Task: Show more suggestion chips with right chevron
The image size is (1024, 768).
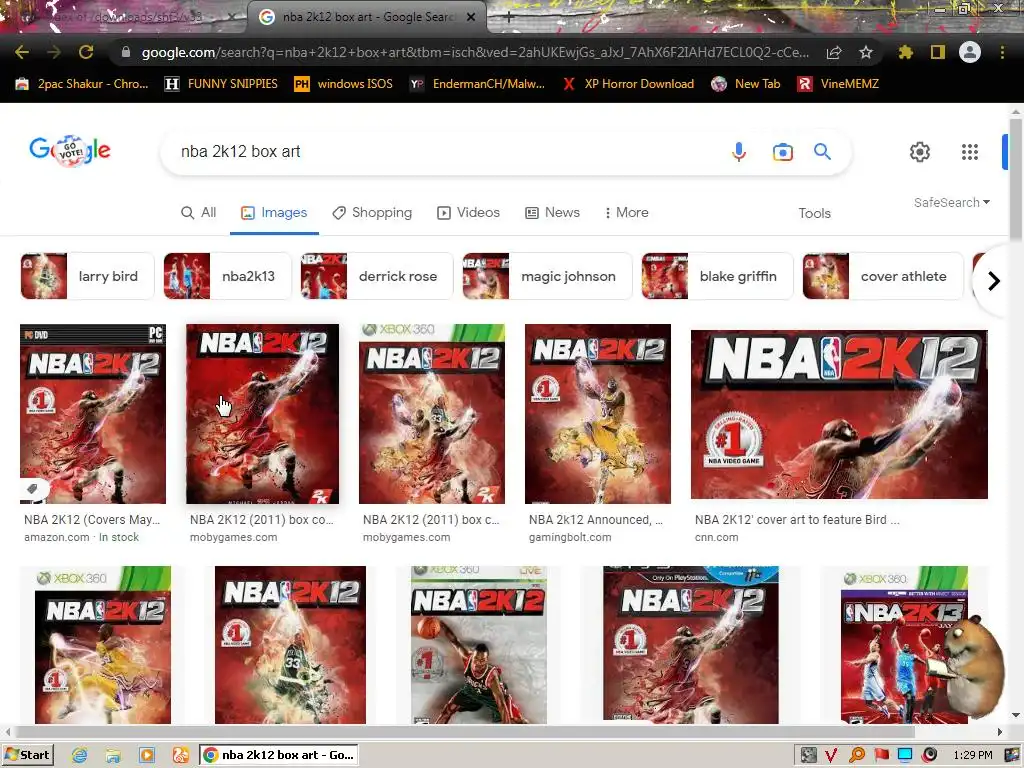Action: coord(993,281)
